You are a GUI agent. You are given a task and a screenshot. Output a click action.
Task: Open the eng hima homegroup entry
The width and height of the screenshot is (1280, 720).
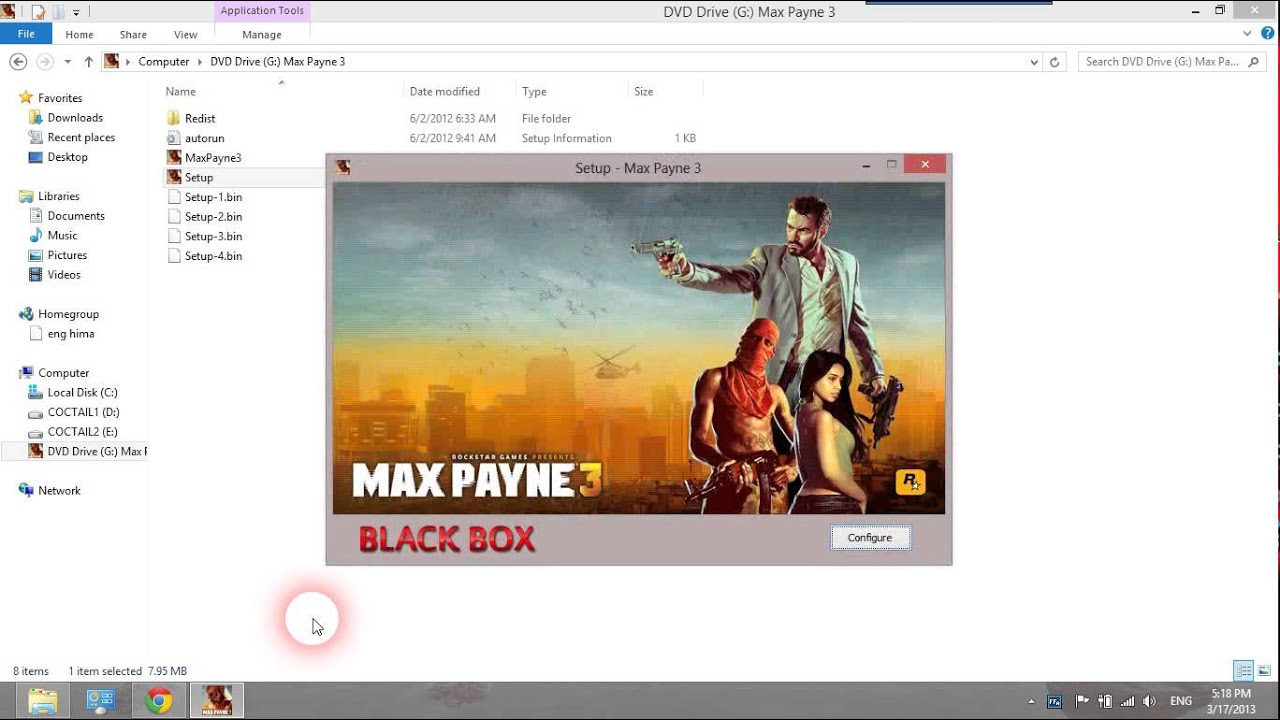(x=70, y=334)
